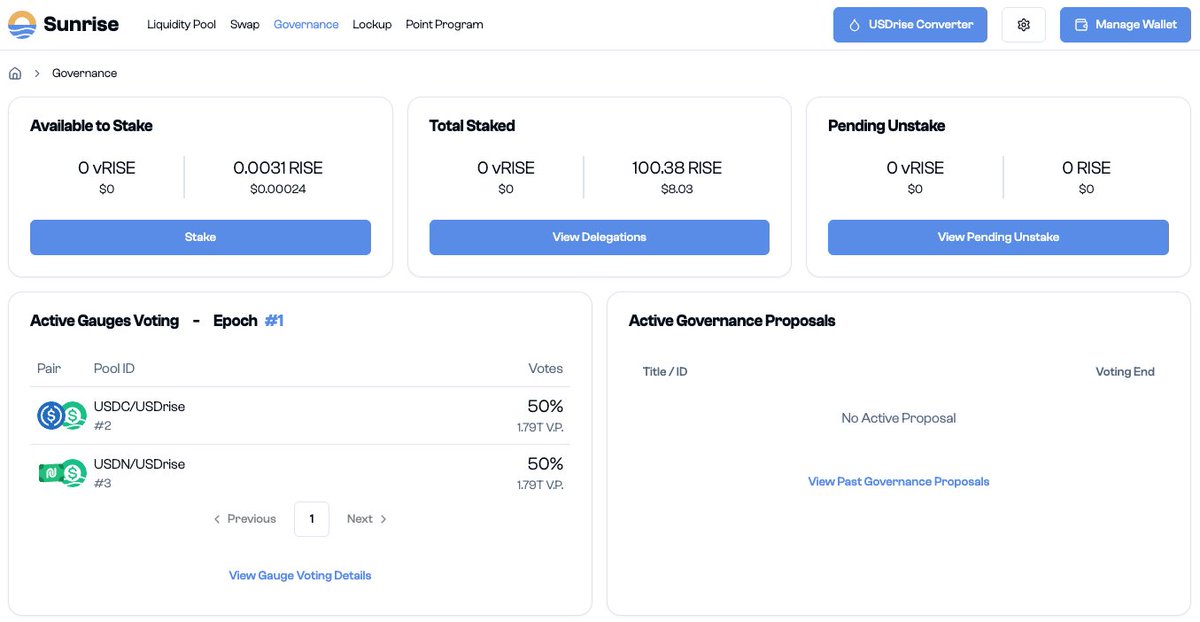The image size is (1200, 622).
Task: Click the Voting End column header
Action: 1125,371
